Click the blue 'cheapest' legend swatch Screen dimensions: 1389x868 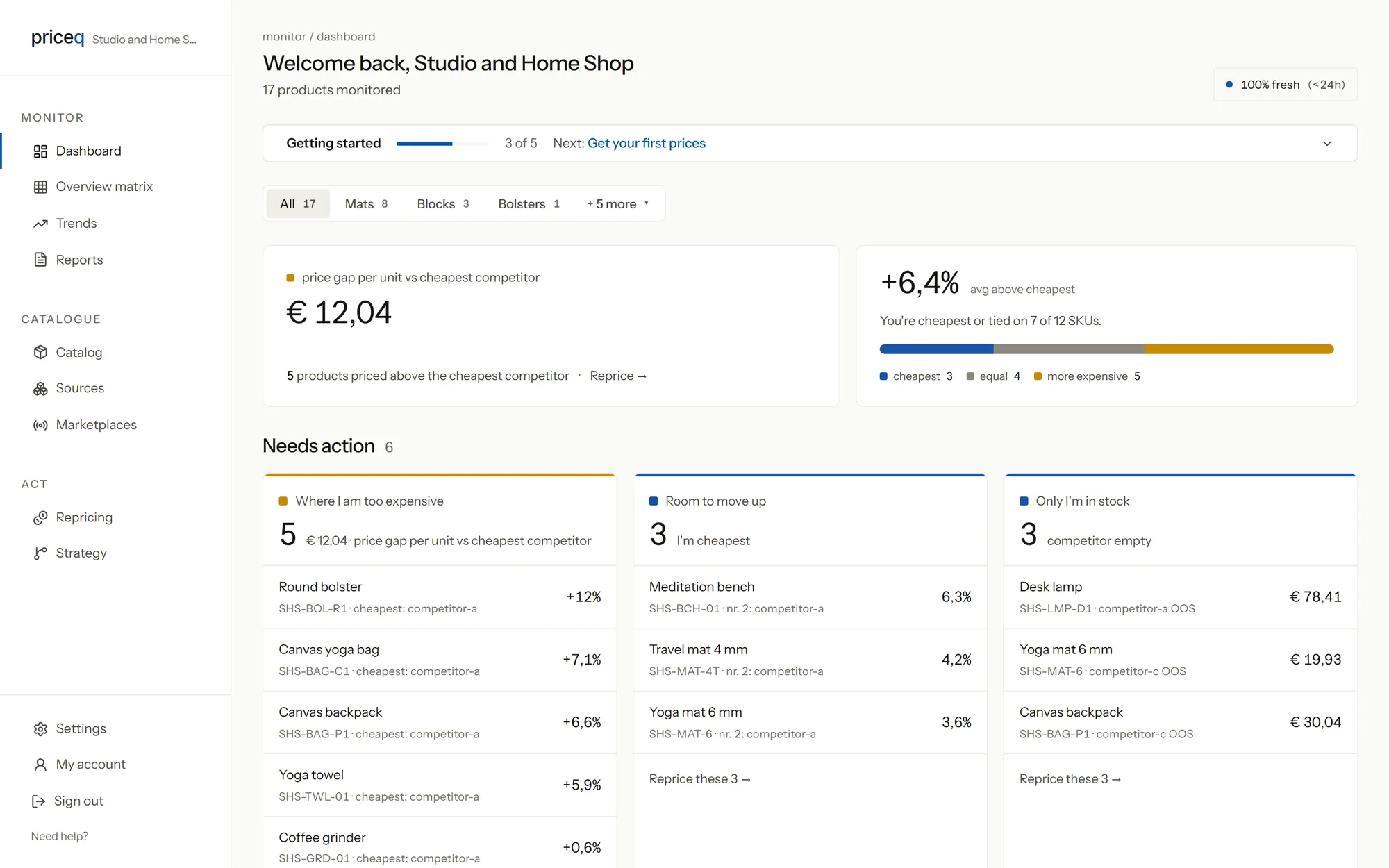pyautogui.click(x=883, y=376)
